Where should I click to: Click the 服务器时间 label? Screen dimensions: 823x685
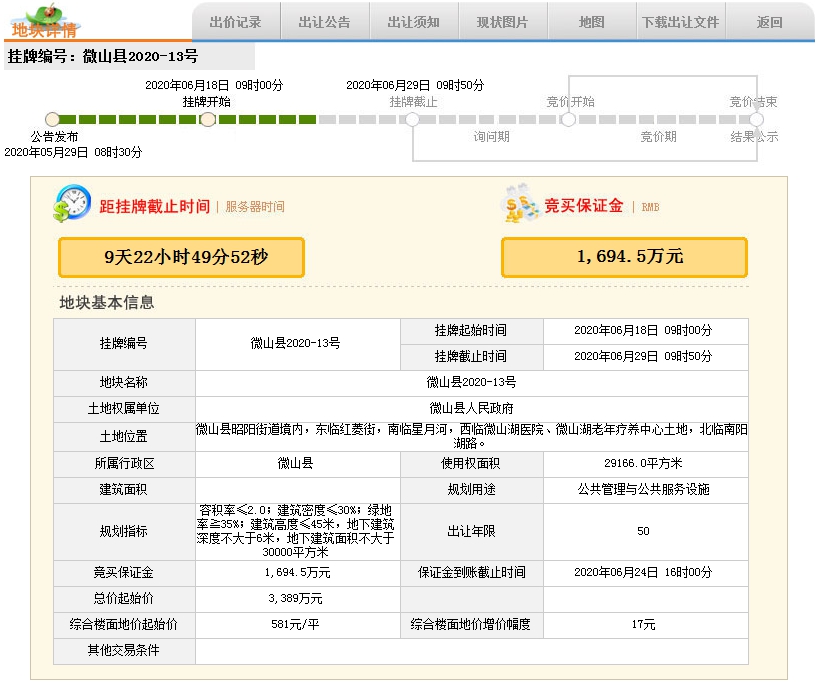(x=255, y=207)
